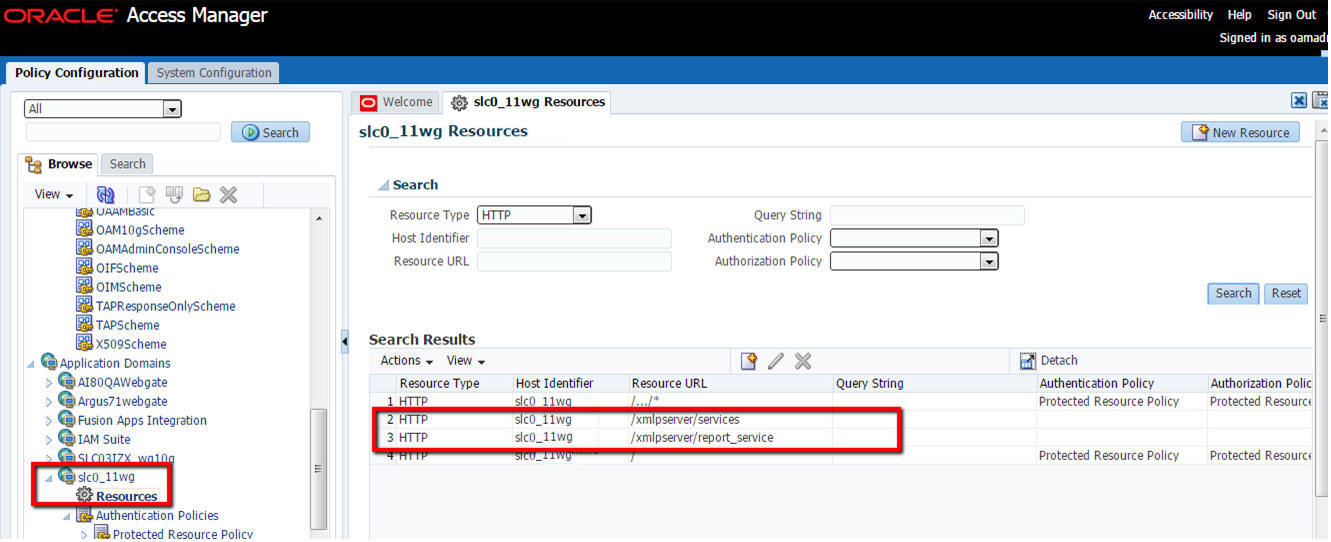Click the Resource URL input field
This screenshot has height=542, width=1331.
574,261
